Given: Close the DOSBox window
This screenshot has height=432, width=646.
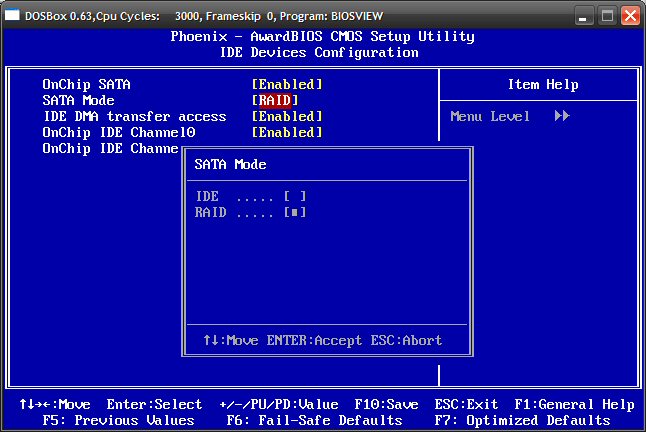Looking at the screenshot, I should 630,16.
